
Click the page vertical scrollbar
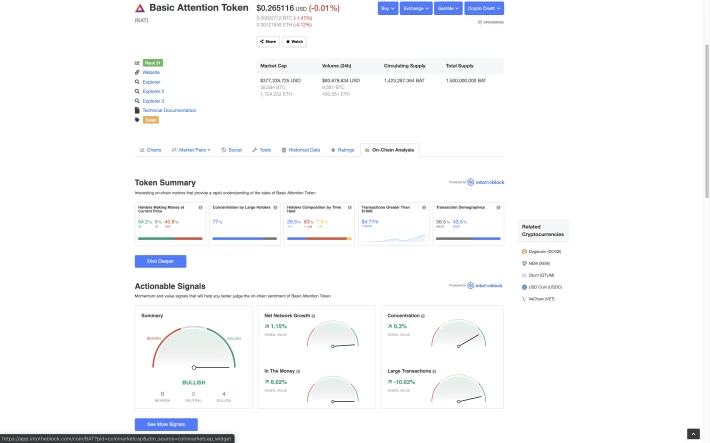point(707,121)
